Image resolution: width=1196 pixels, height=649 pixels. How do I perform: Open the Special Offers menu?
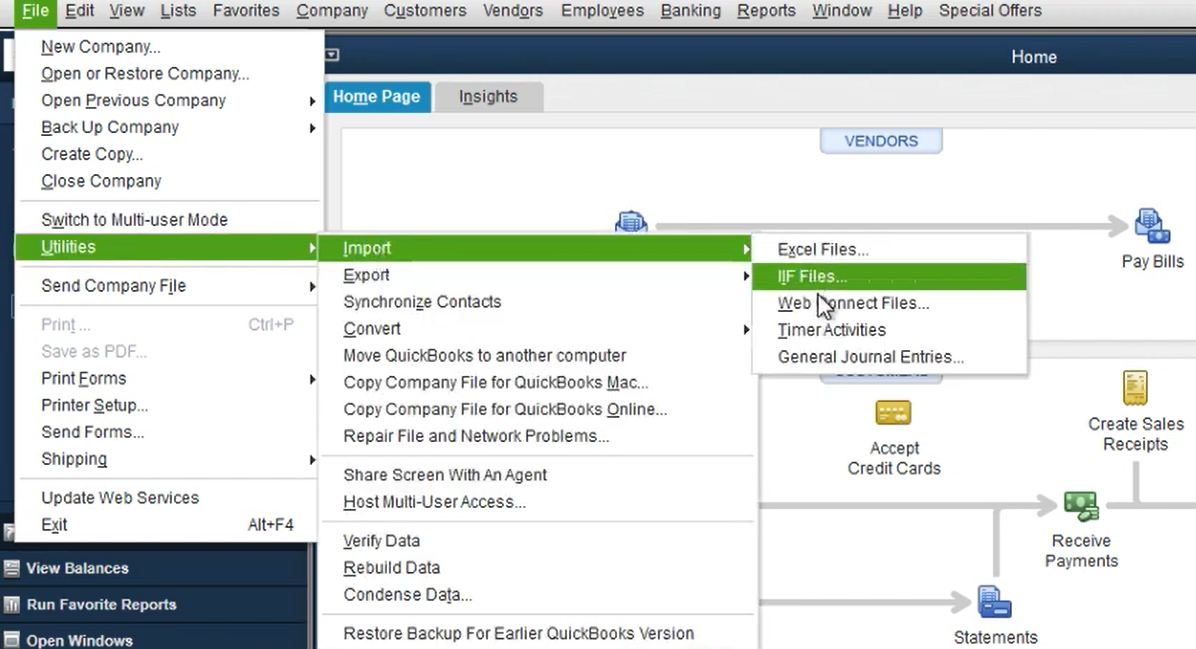coord(990,11)
